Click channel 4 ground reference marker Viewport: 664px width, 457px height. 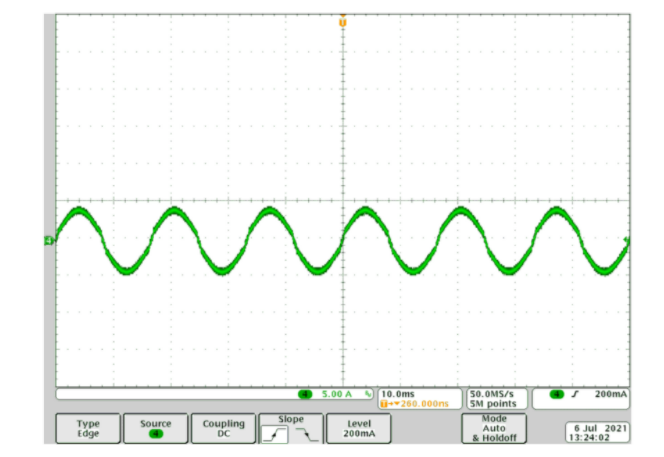click(x=50, y=240)
